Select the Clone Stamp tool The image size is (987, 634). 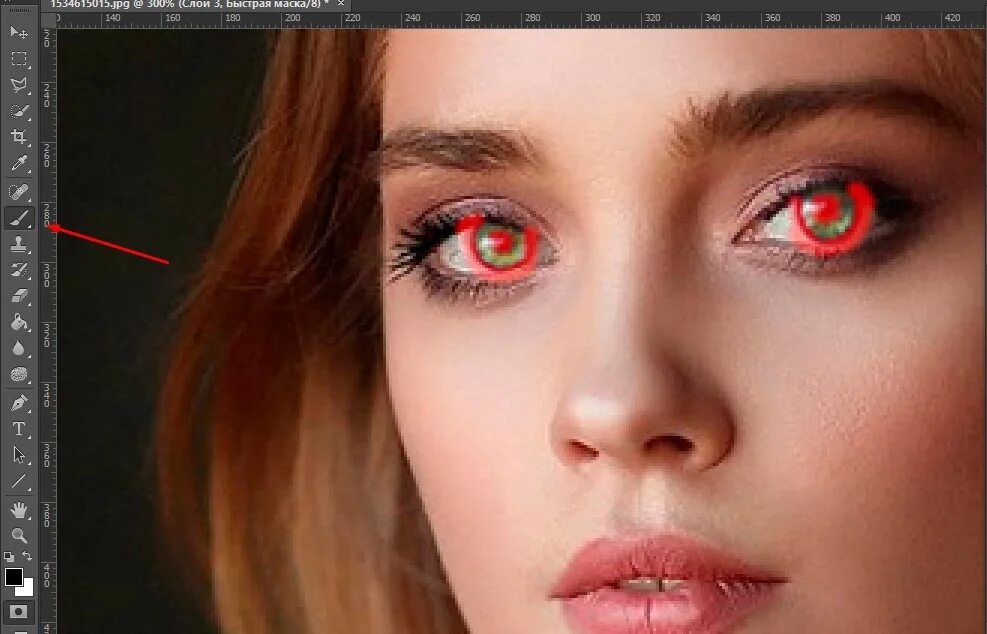click(x=19, y=244)
